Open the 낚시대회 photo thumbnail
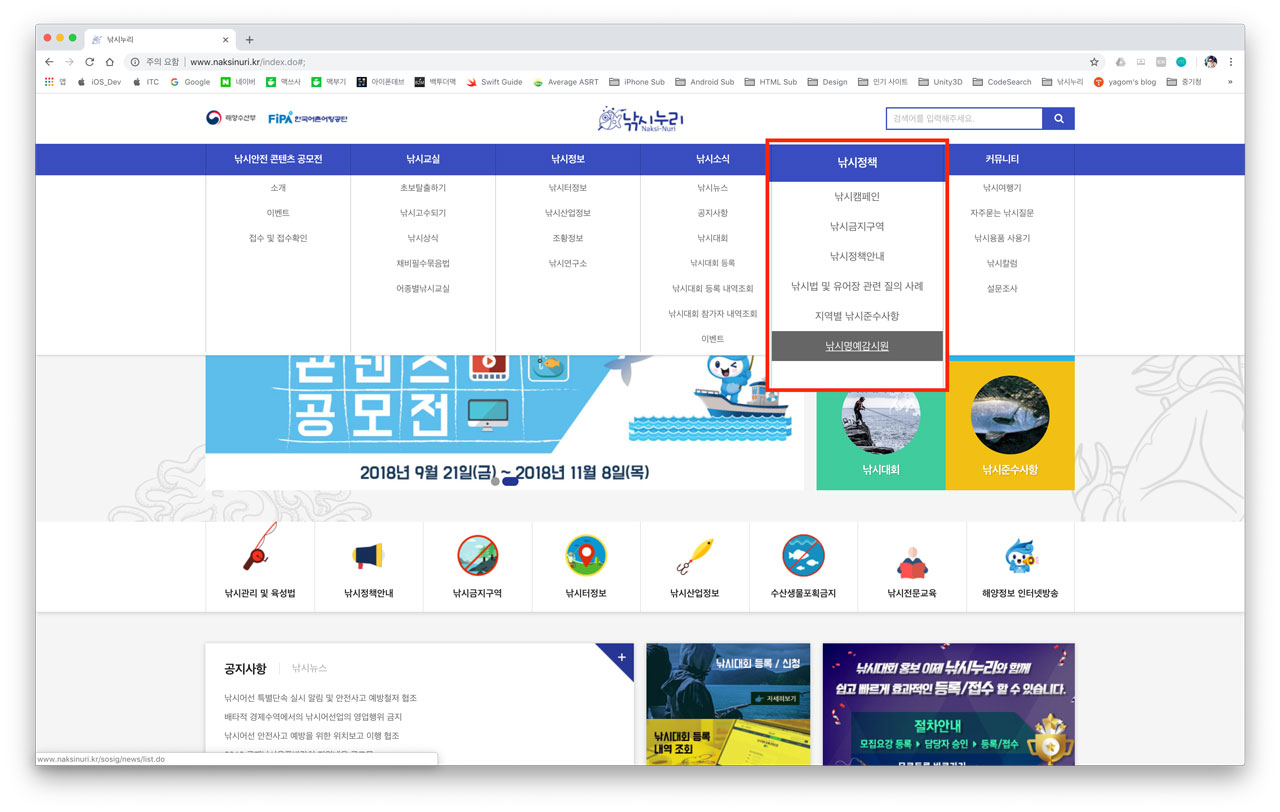The width and height of the screenshot is (1280, 812). (881, 418)
